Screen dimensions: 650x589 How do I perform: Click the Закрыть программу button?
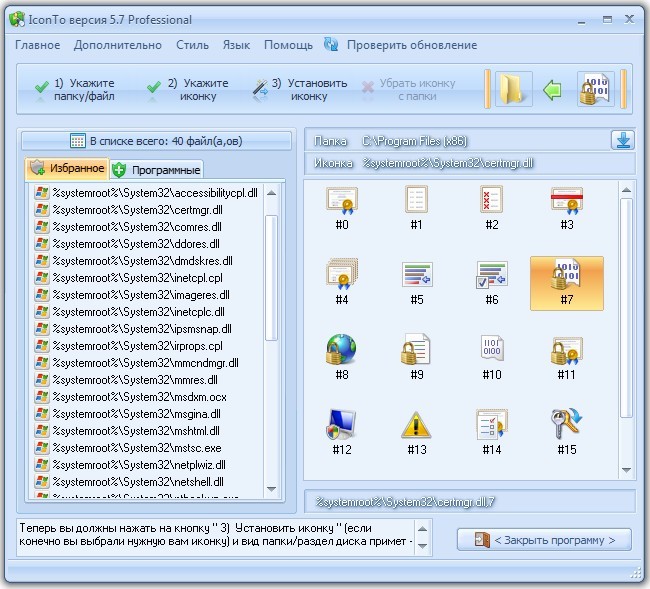[544, 540]
